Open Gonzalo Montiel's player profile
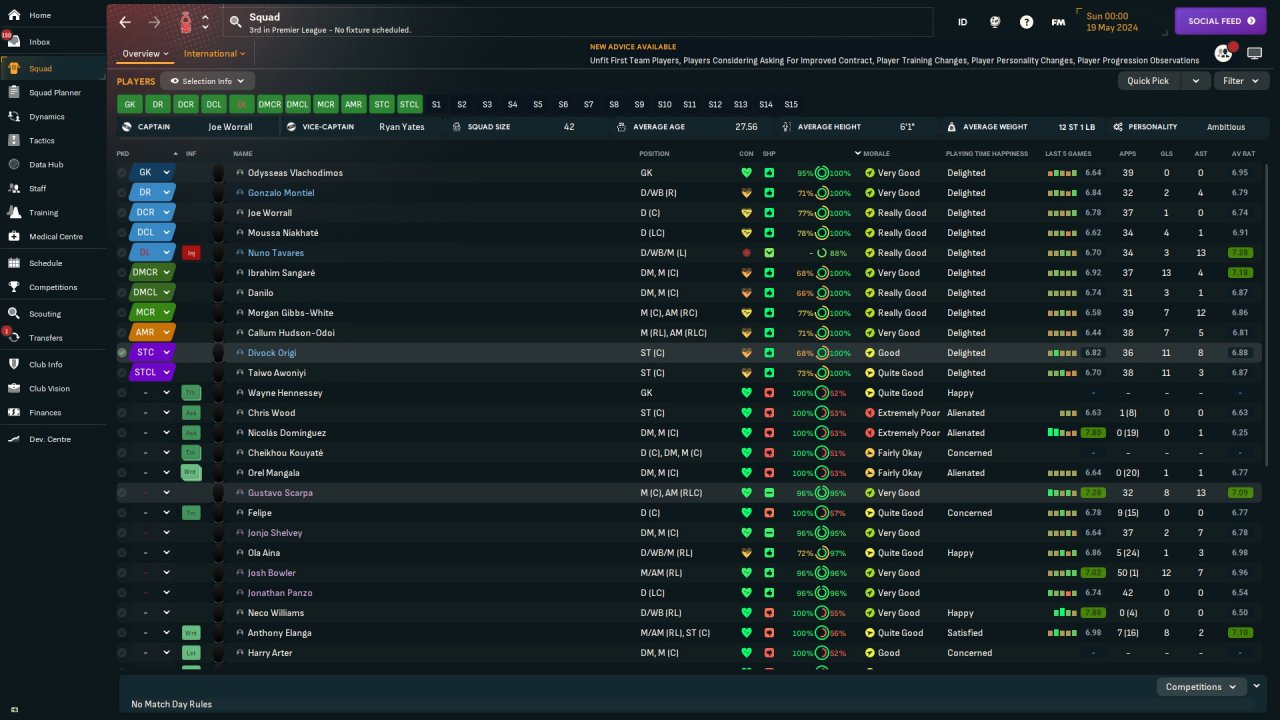This screenshot has height=720, width=1280. (x=281, y=193)
